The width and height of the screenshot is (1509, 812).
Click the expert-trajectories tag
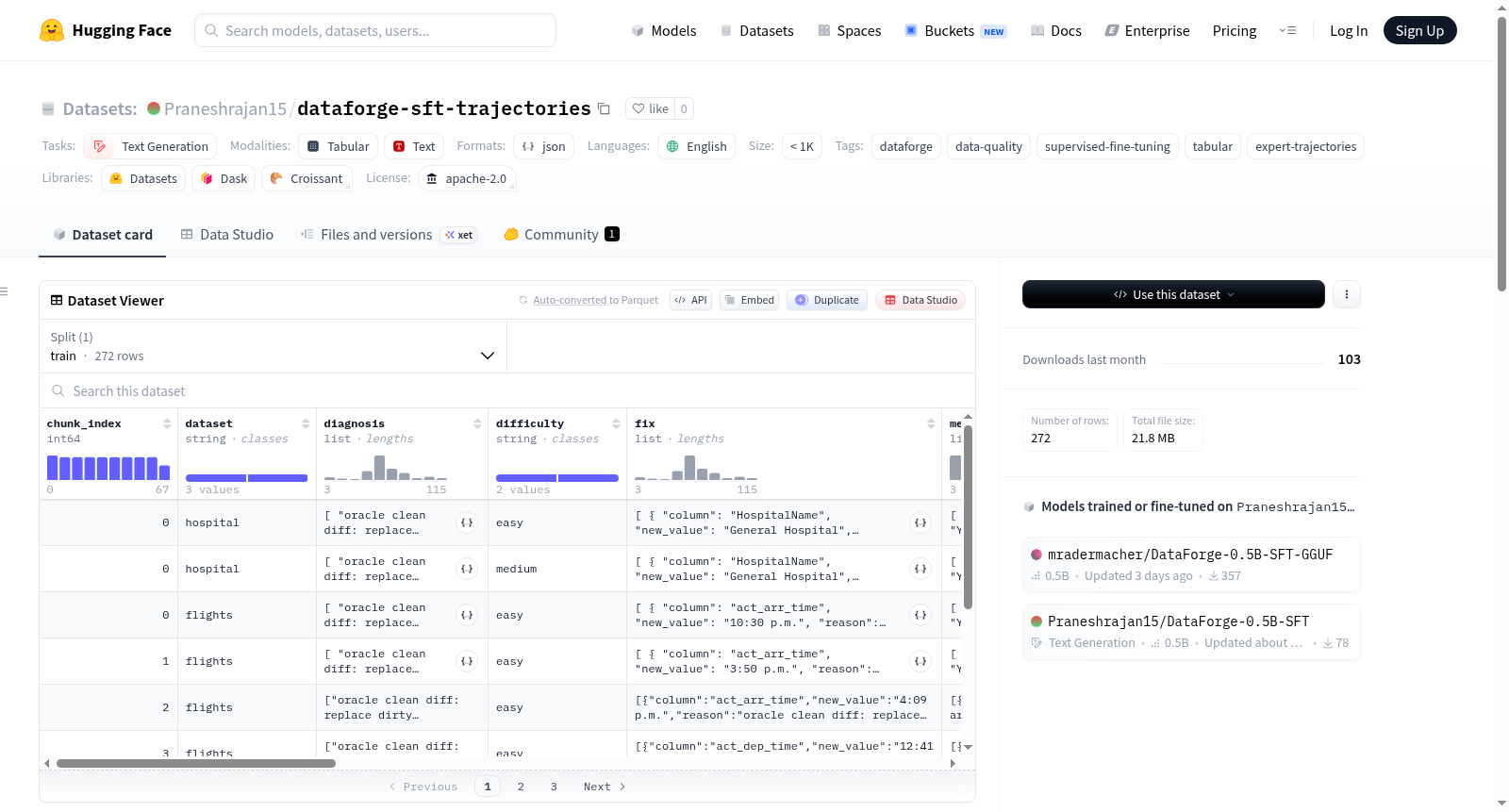(1305, 146)
